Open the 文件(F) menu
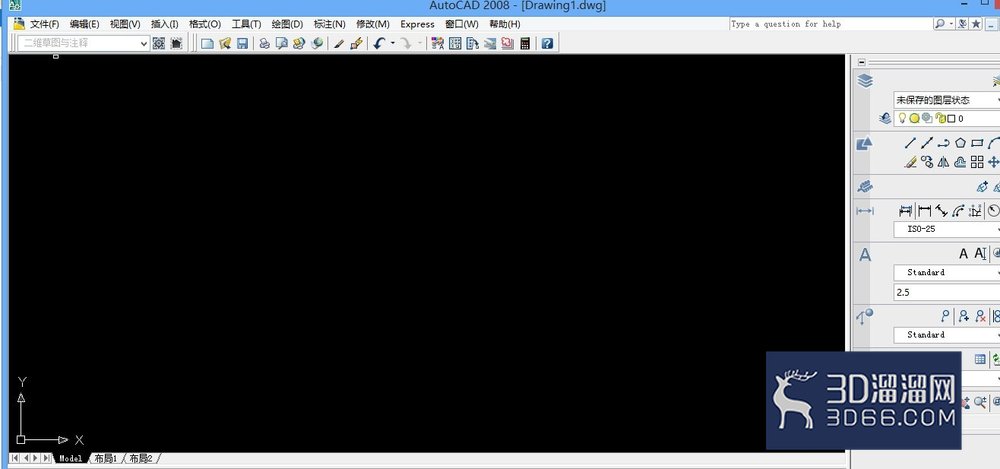The height and width of the screenshot is (469, 1000). 45,24
